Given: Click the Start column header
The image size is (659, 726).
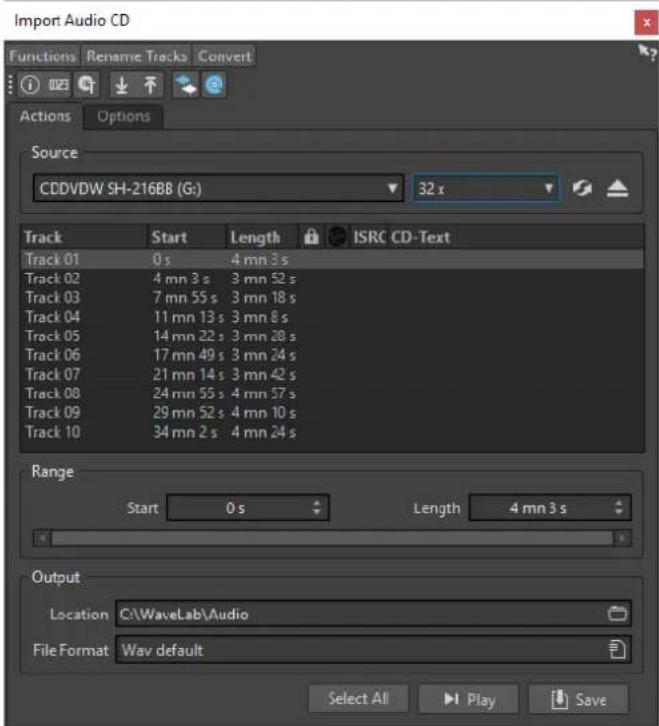Looking at the screenshot, I should pyautogui.click(x=187, y=237).
